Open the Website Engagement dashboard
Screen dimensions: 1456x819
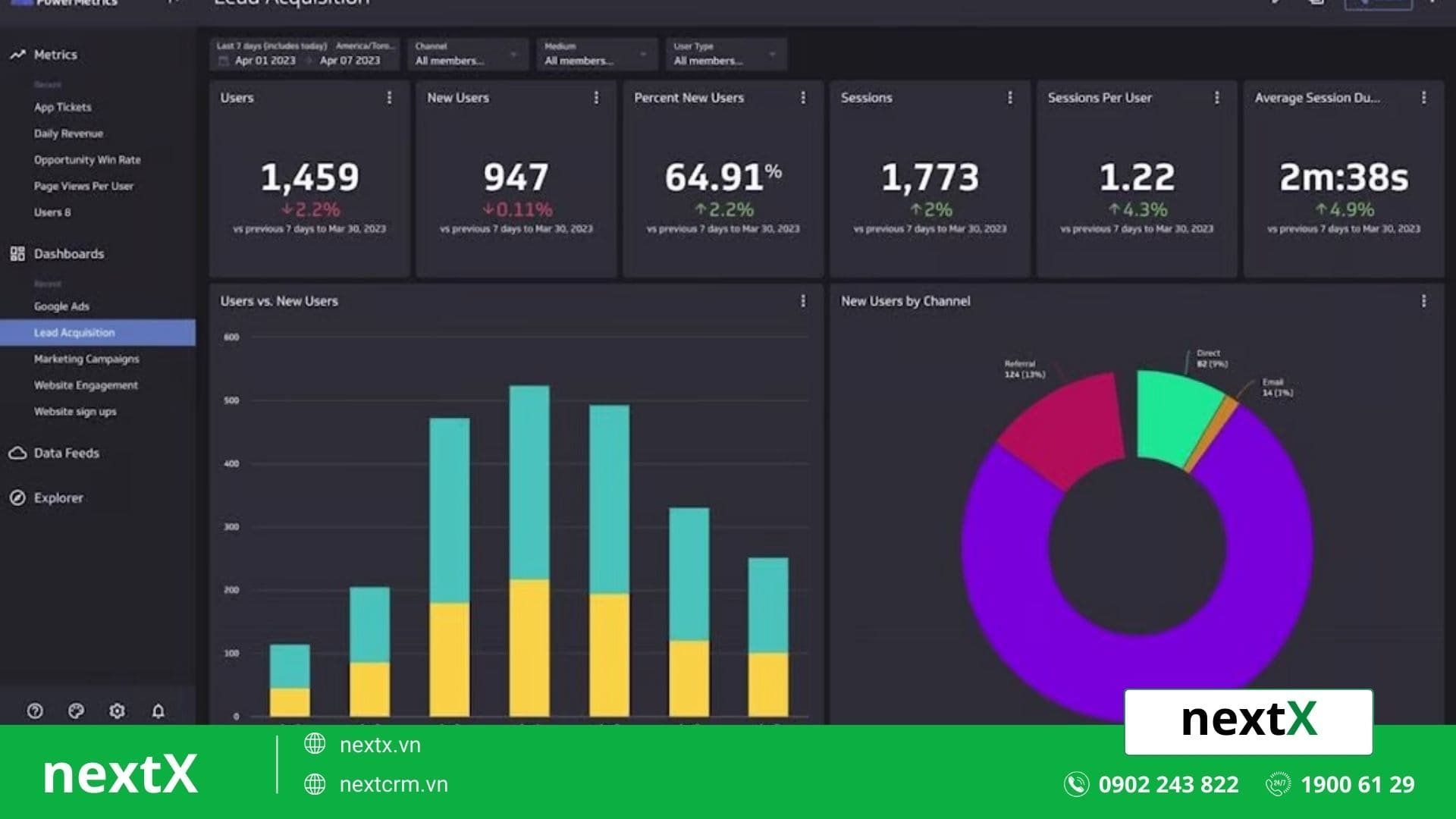pos(85,385)
